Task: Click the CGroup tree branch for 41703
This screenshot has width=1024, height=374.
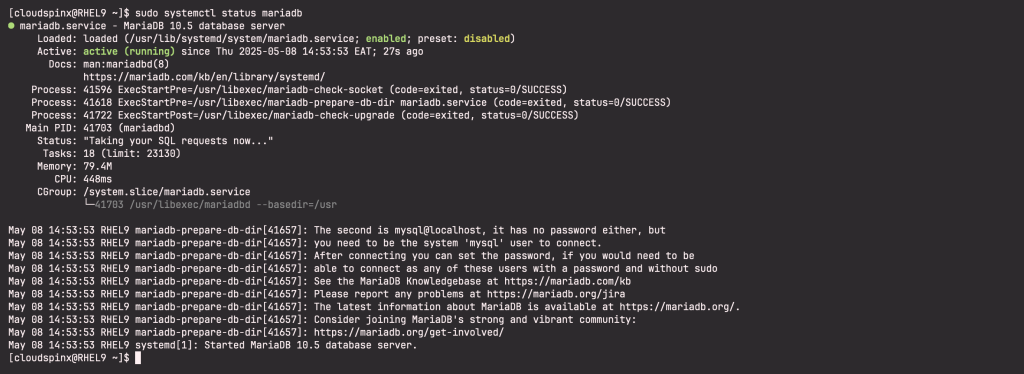Action: tap(210, 205)
